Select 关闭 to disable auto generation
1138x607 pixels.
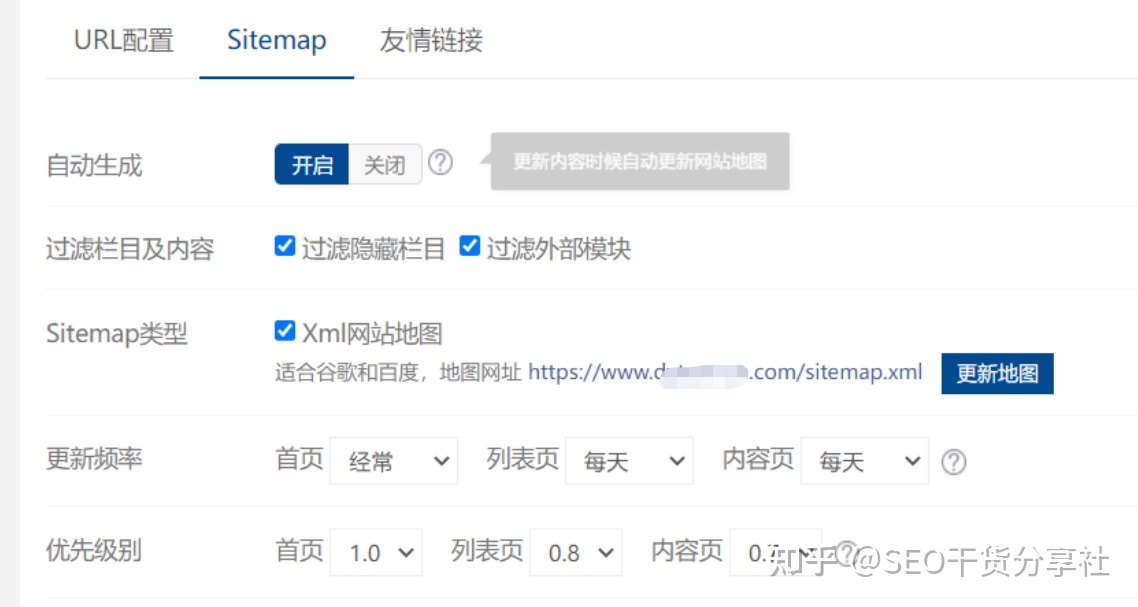(384, 165)
